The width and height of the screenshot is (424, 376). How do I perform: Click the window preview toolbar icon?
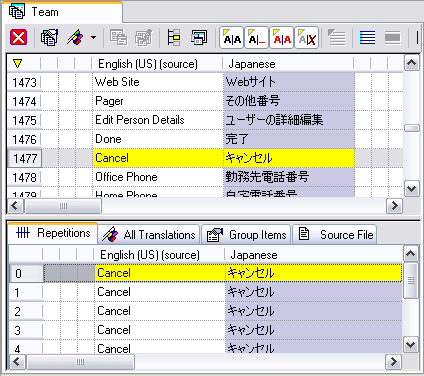pyautogui.click(x=199, y=37)
